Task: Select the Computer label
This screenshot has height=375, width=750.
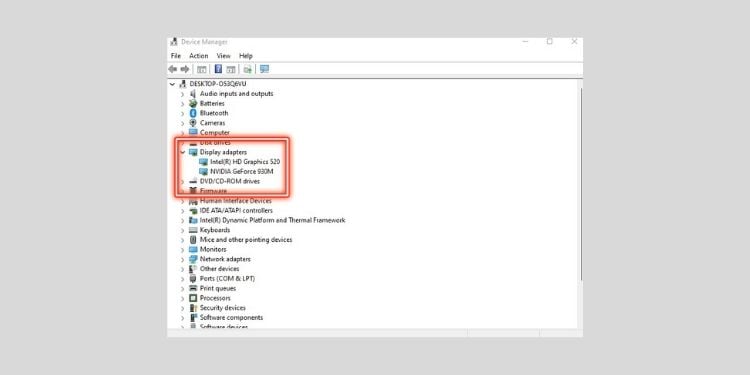Action: [215, 132]
